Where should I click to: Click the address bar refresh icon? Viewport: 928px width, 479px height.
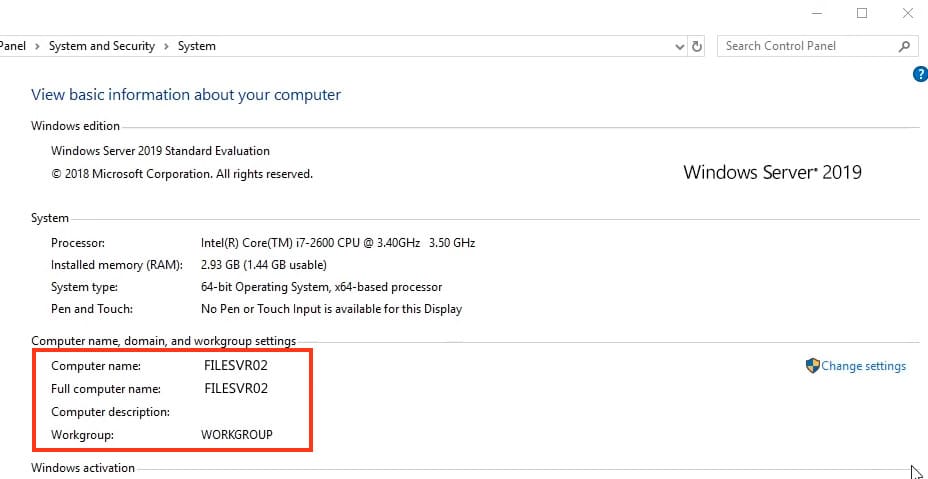point(697,46)
